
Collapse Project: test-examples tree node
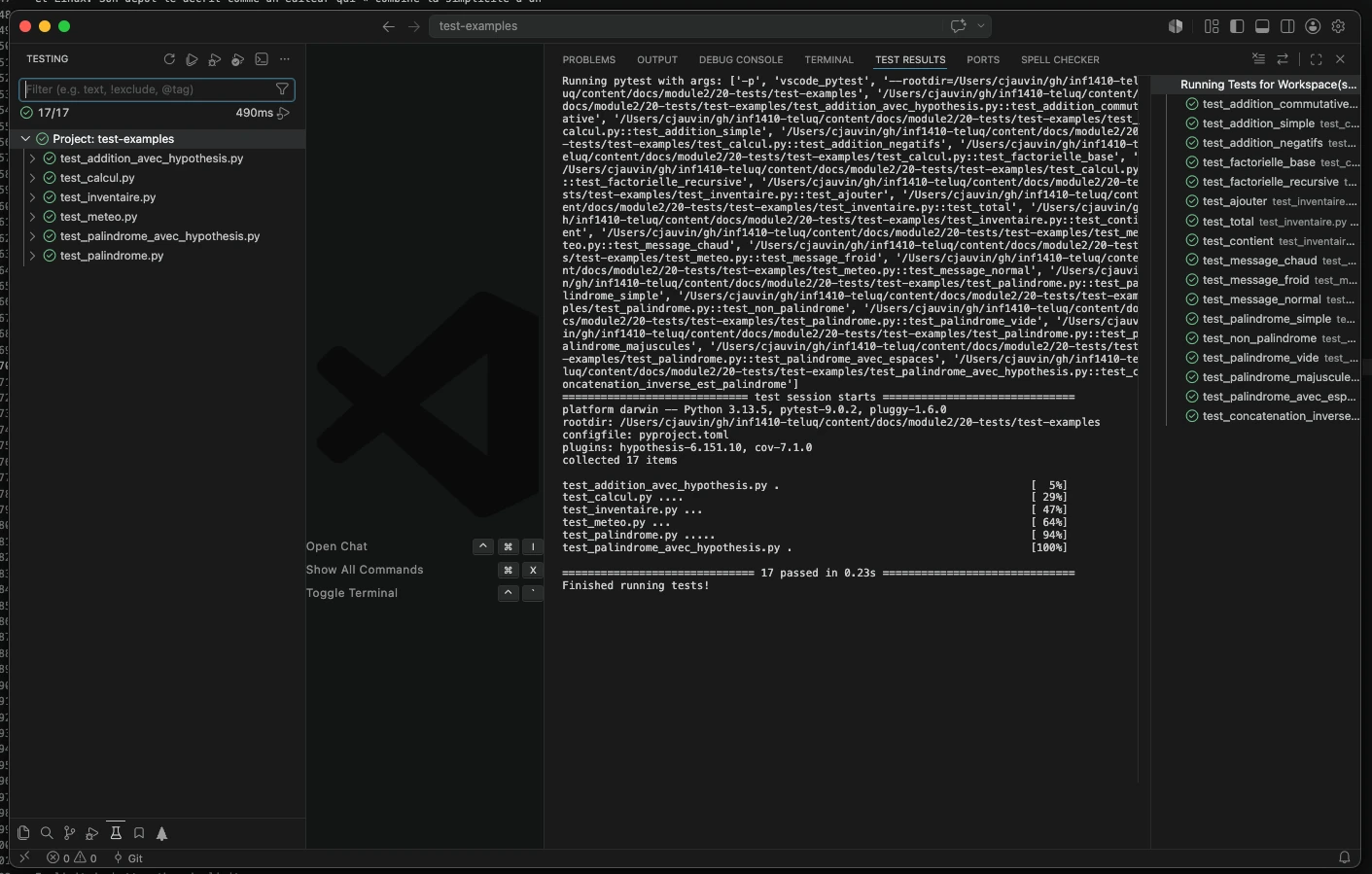26,139
